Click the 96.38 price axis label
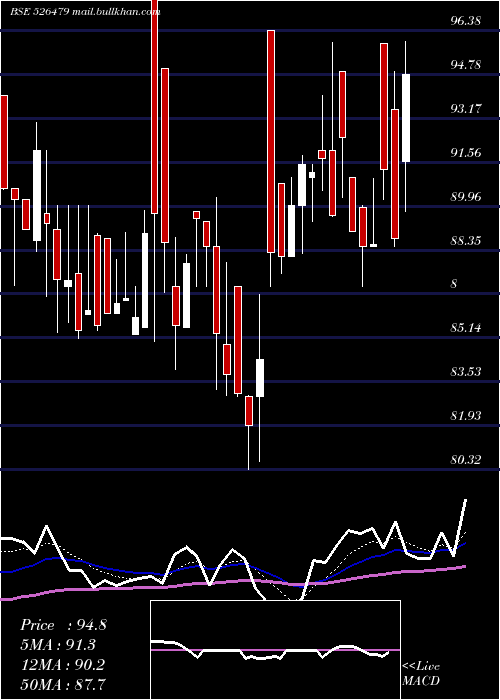The height and width of the screenshot is (700, 500). (466, 21)
